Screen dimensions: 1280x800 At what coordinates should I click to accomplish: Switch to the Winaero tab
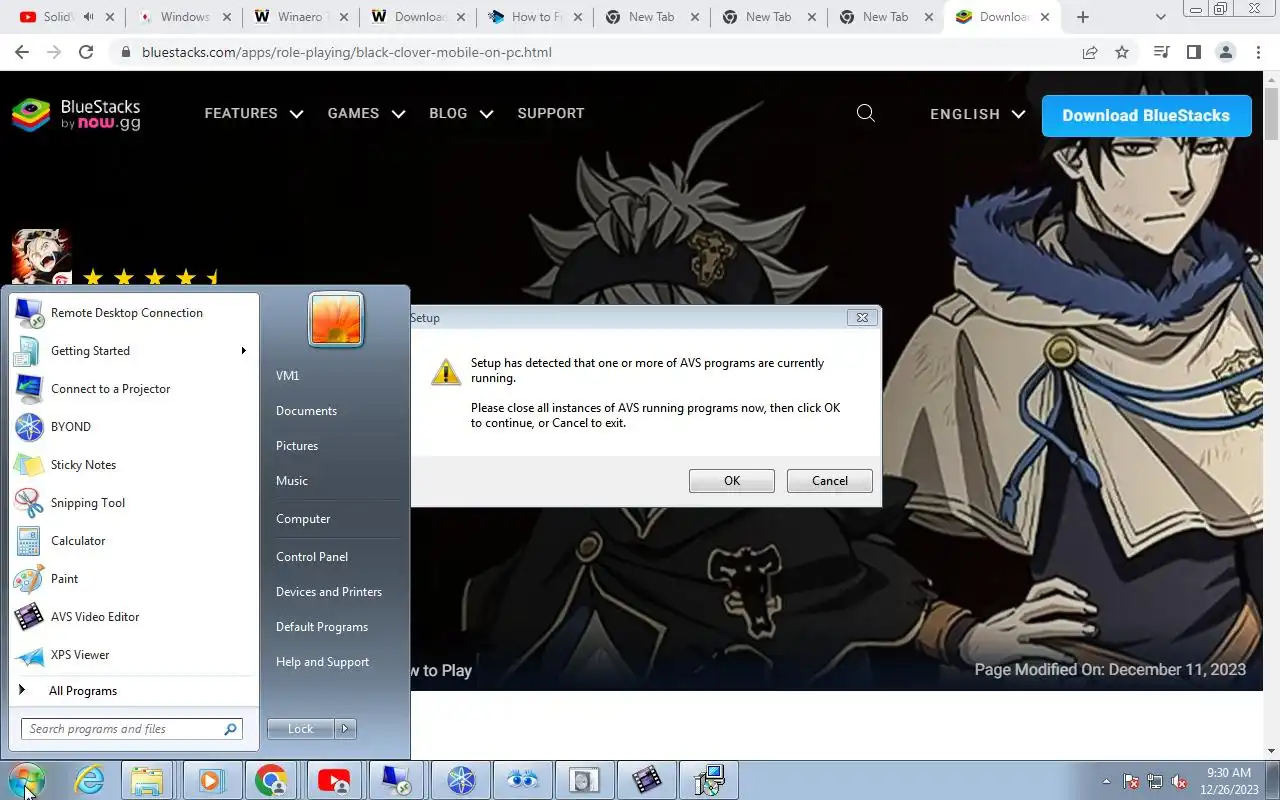(300, 17)
